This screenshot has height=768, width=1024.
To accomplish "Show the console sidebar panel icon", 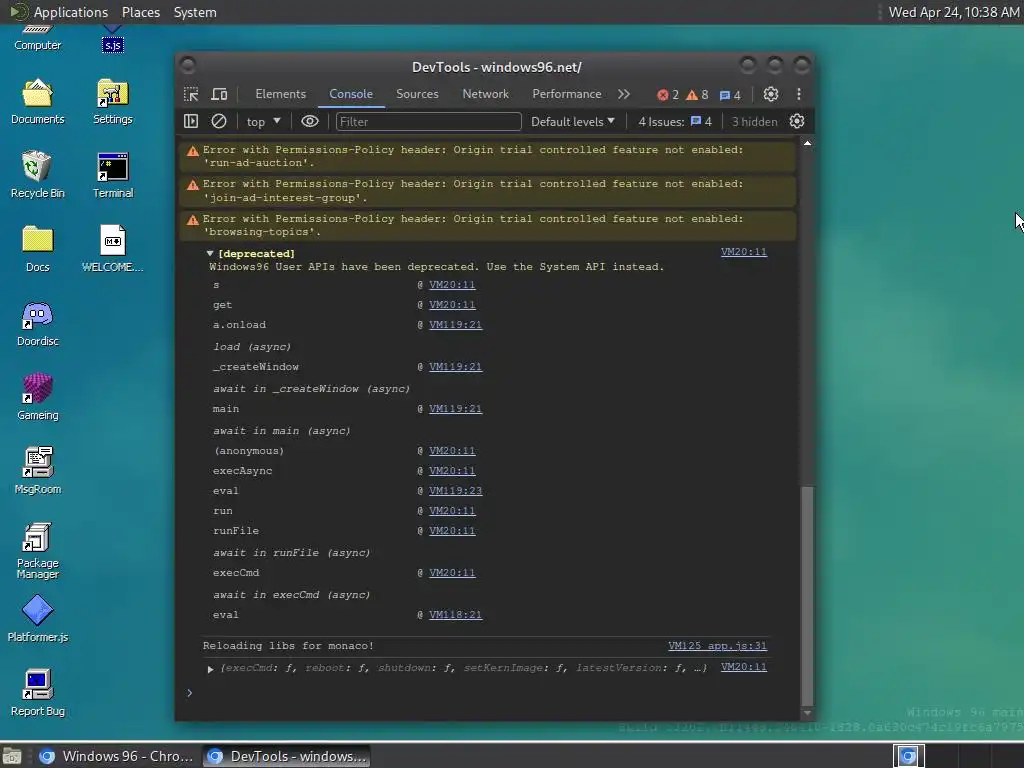I will (x=191, y=121).
